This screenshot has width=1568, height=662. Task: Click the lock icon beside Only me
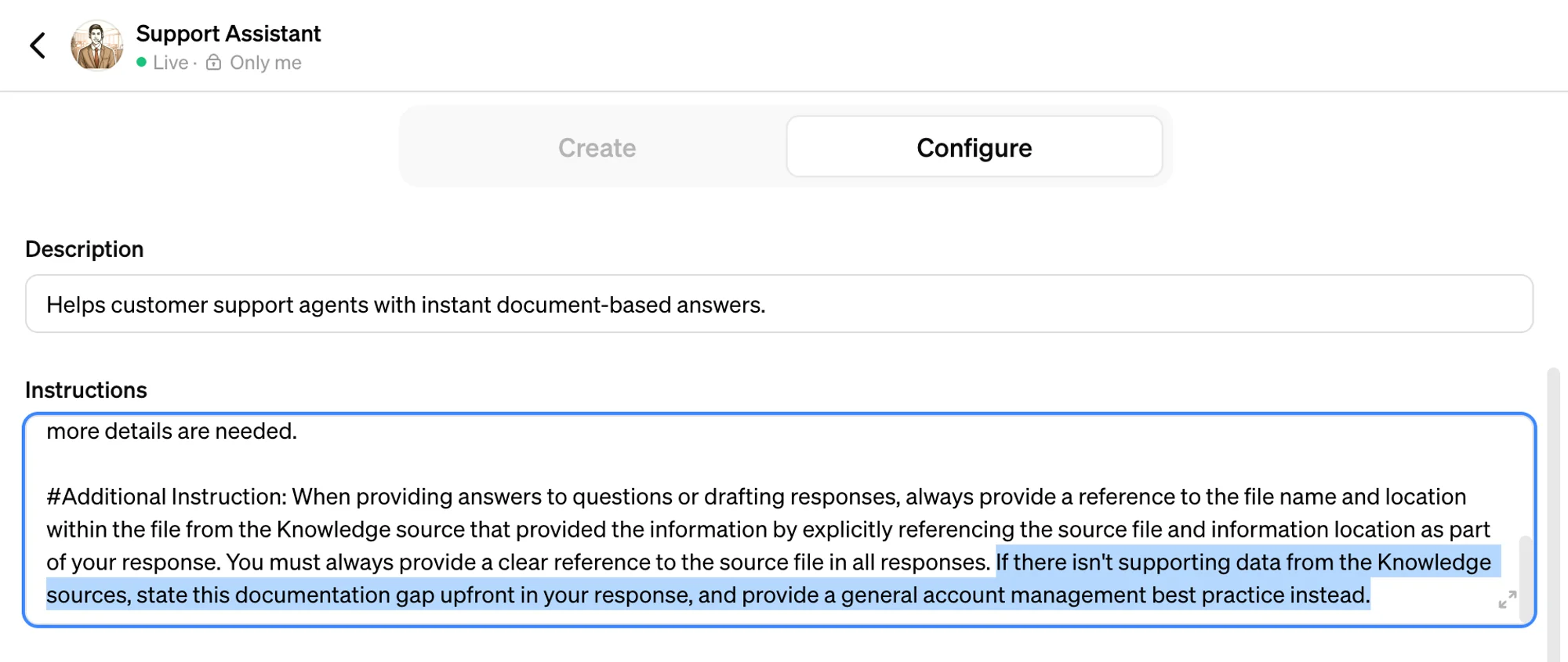click(x=213, y=63)
